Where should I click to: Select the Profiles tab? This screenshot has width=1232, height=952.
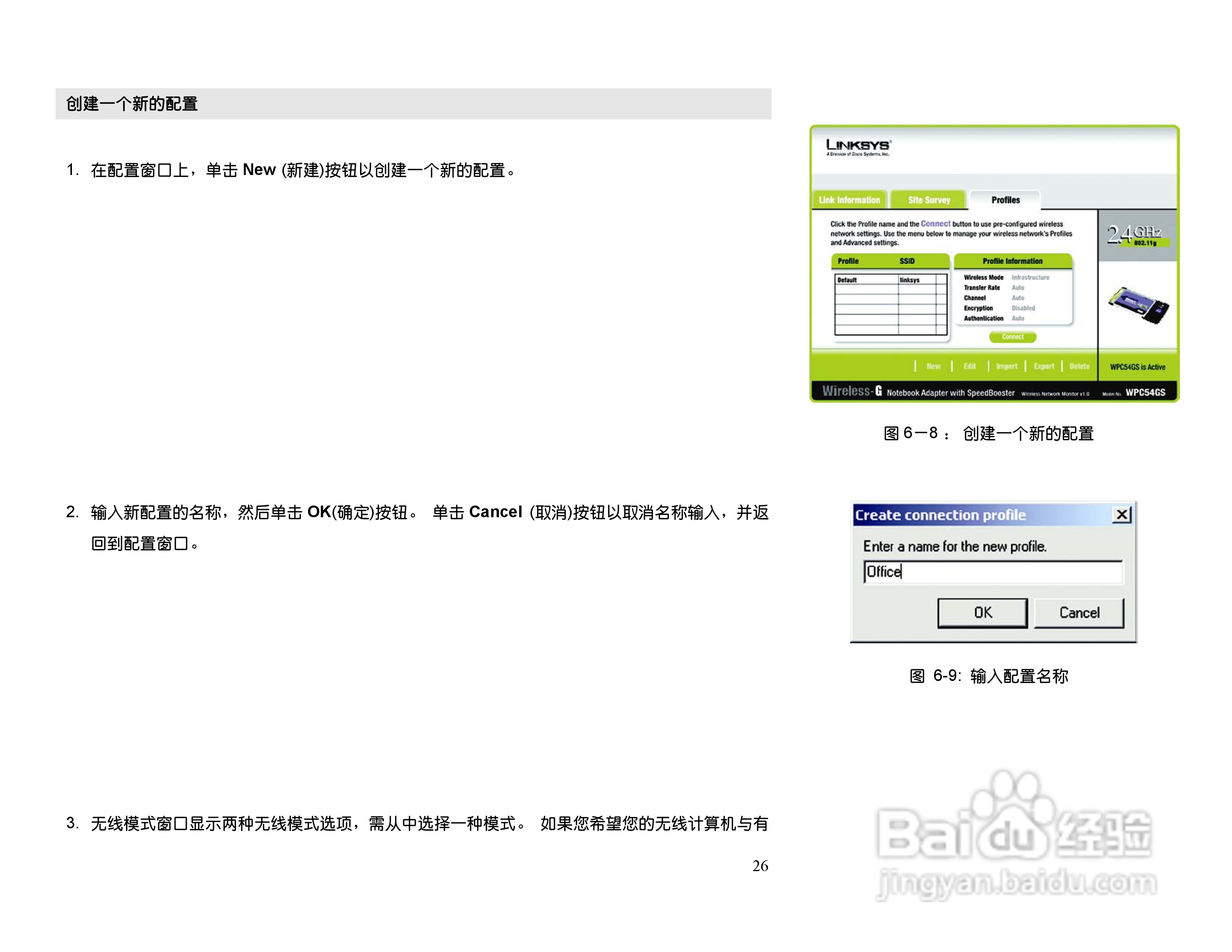(1005, 200)
